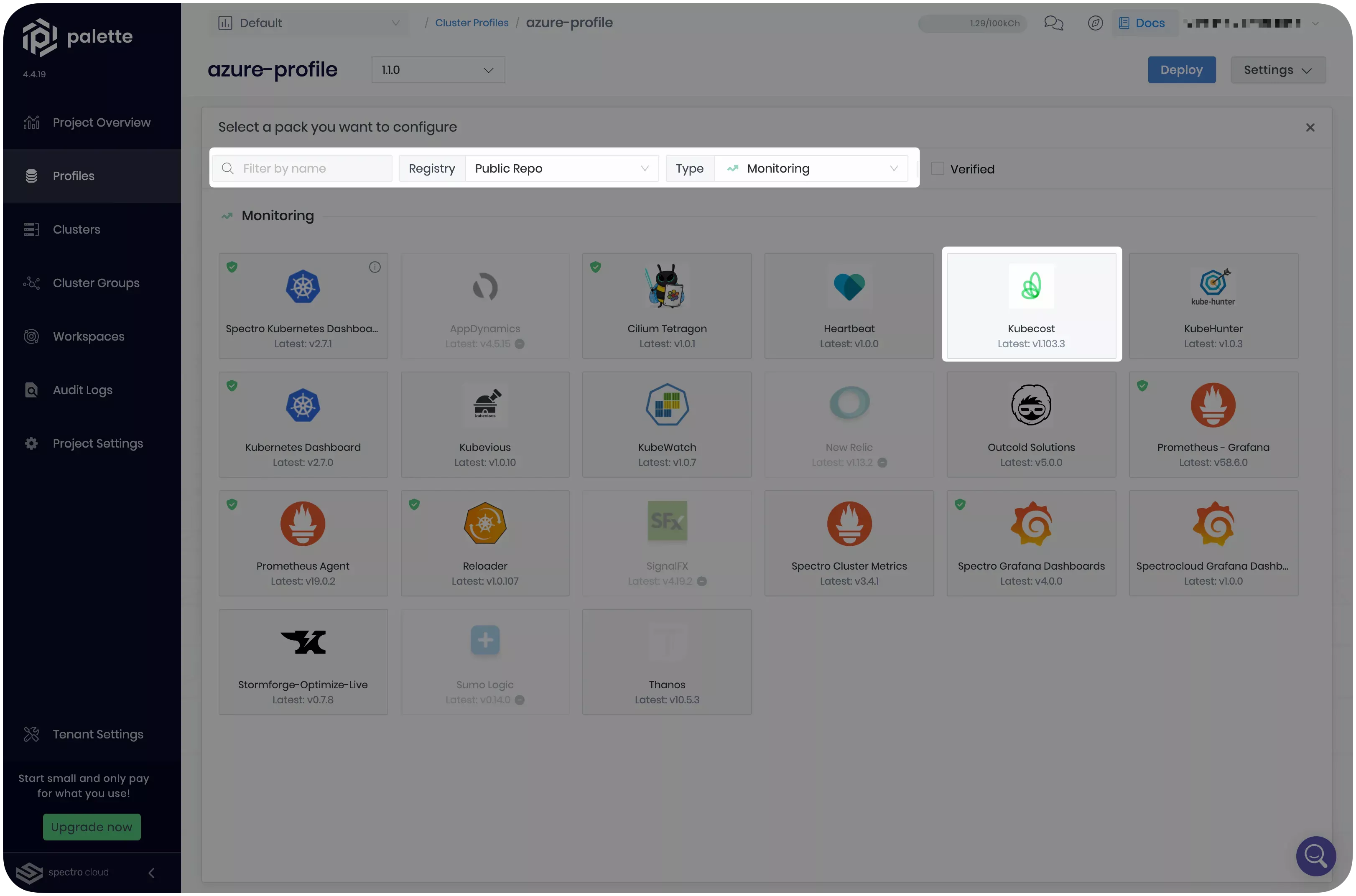This screenshot has height=896, width=1356.
Task: Open Workspaces from the sidebar
Action: pyautogui.click(x=89, y=336)
